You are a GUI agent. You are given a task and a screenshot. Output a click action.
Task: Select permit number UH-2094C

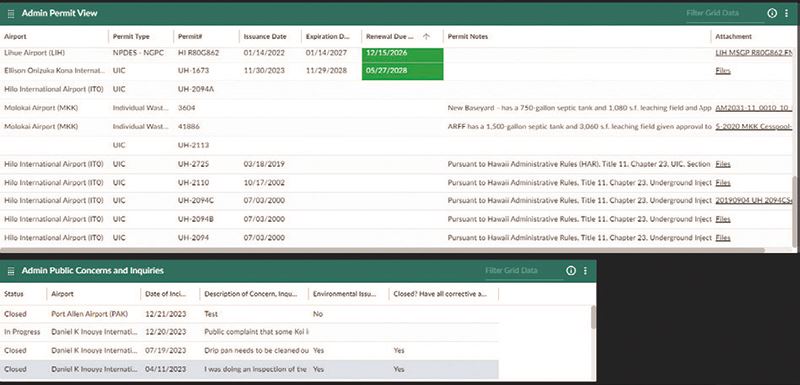196,200
